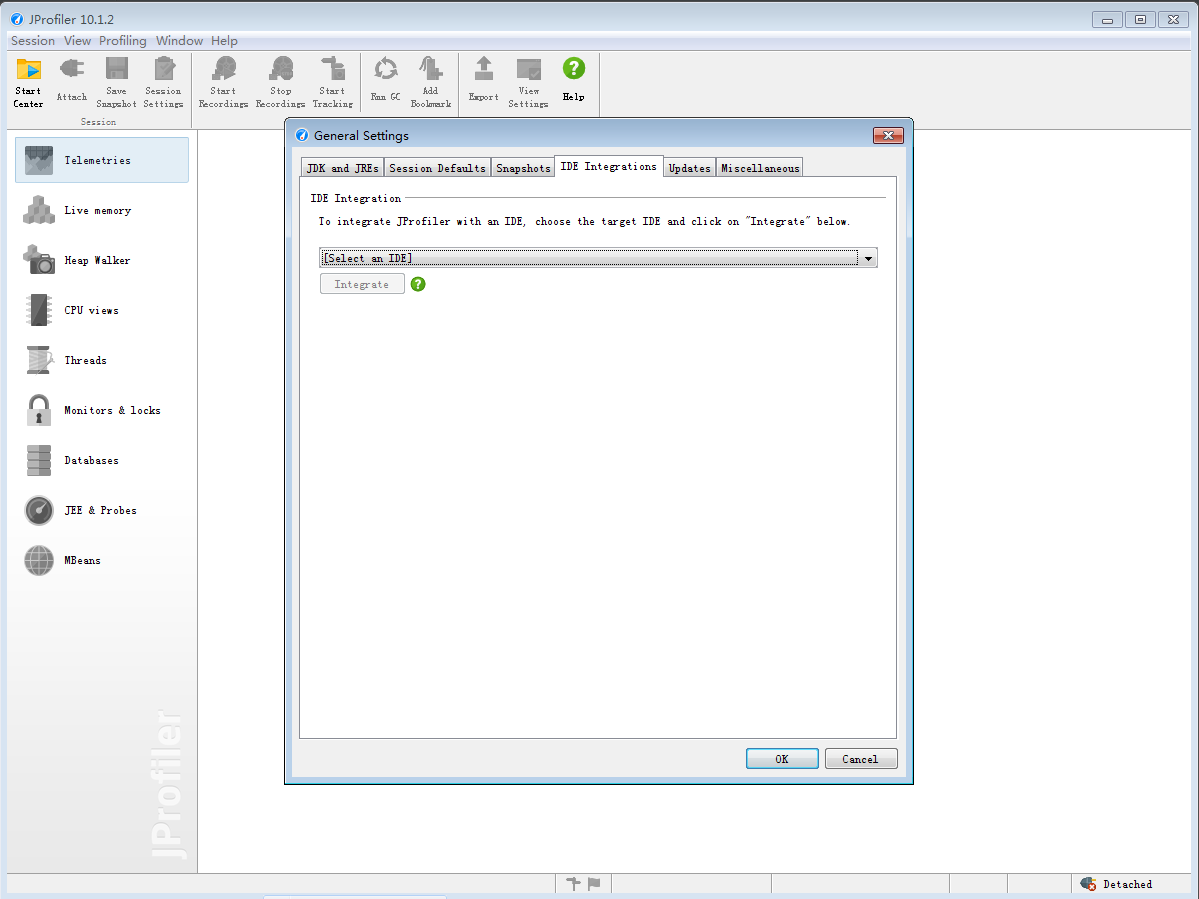The height and width of the screenshot is (899, 1199).
Task: Cancel the General Settings dialog
Action: click(x=860, y=759)
